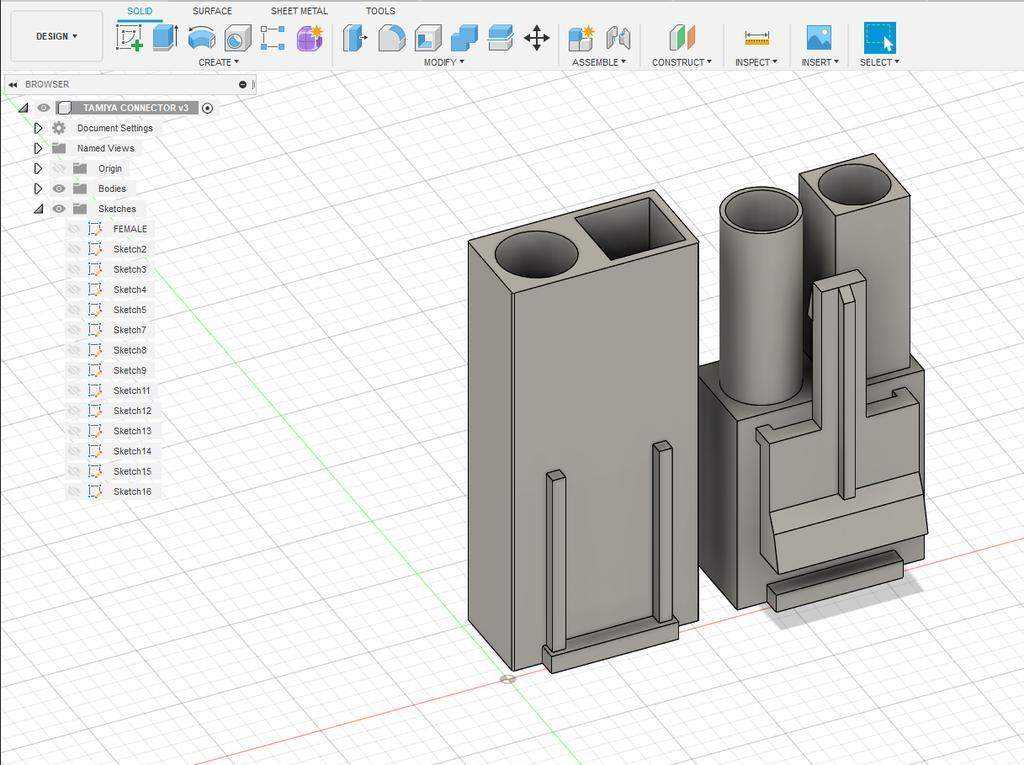Switch to the SHEET METAL tab
Viewport: 1024px width, 765px height.
pyautogui.click(x=299, y=11)
